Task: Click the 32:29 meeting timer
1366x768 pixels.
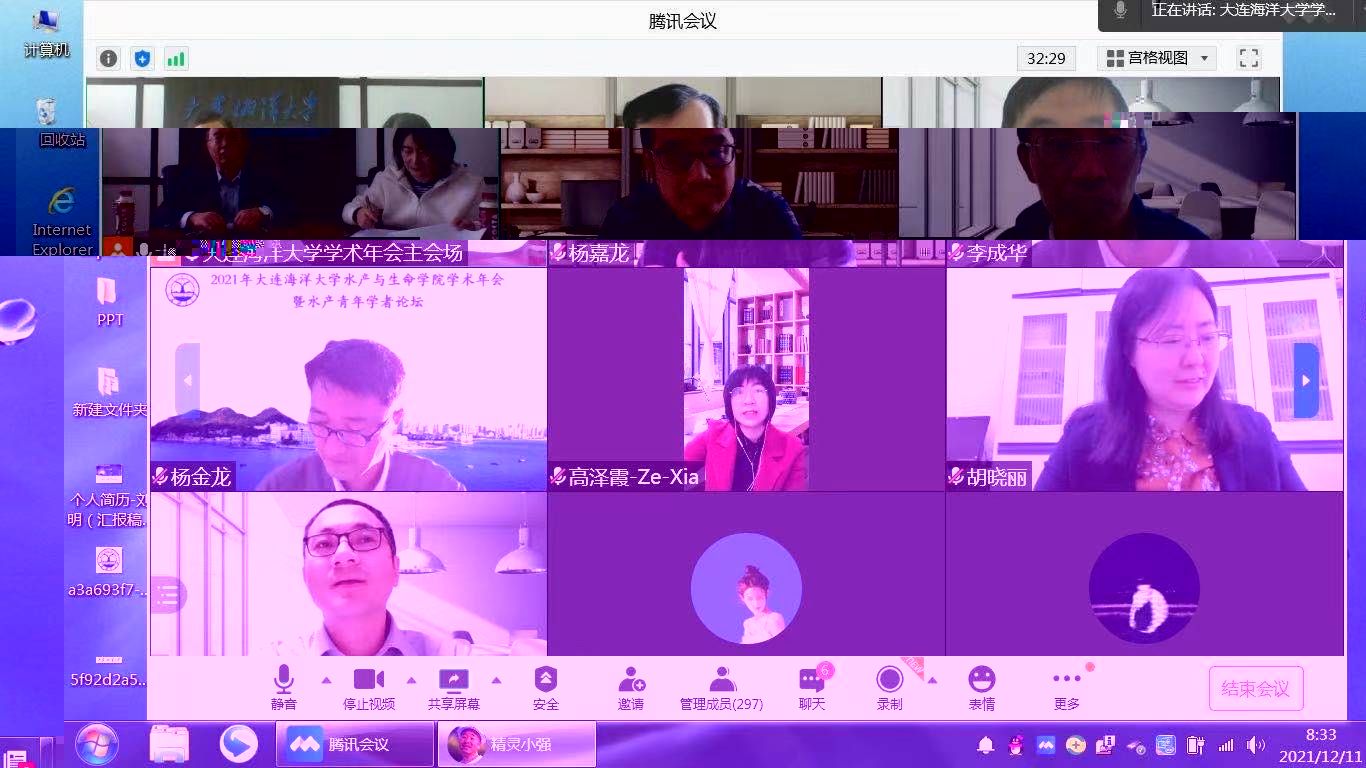Action: tap(1046, 58)
